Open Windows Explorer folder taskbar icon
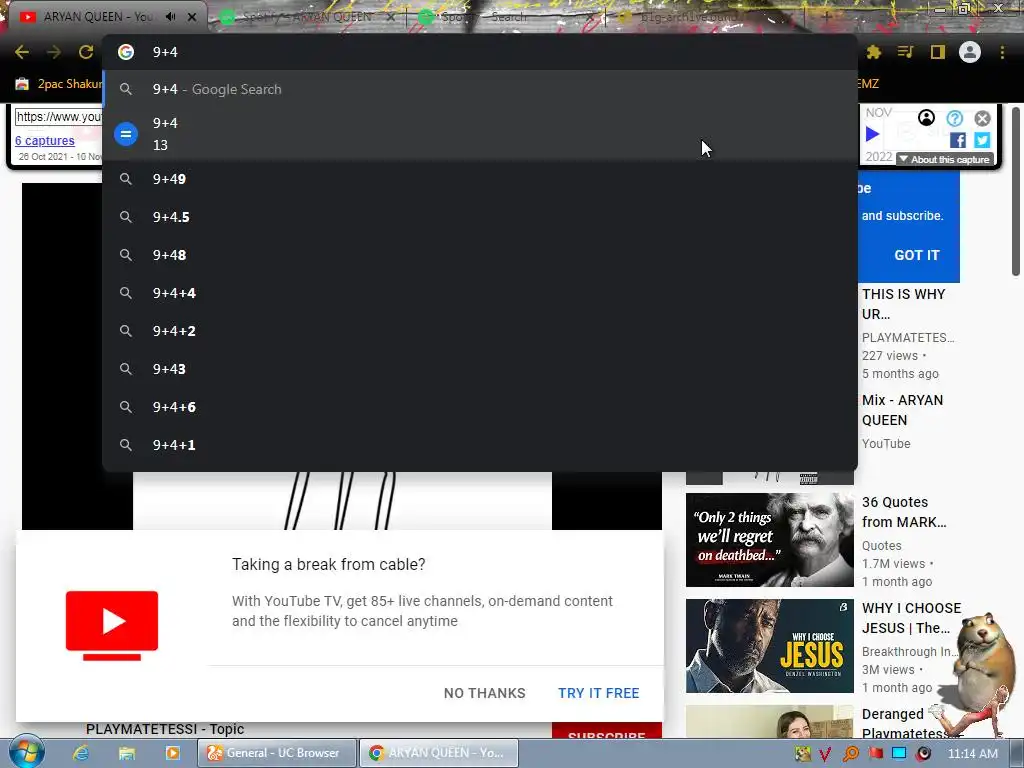Image resolution: width=1024 pixels, height=768 pixels. click(127, 753)
